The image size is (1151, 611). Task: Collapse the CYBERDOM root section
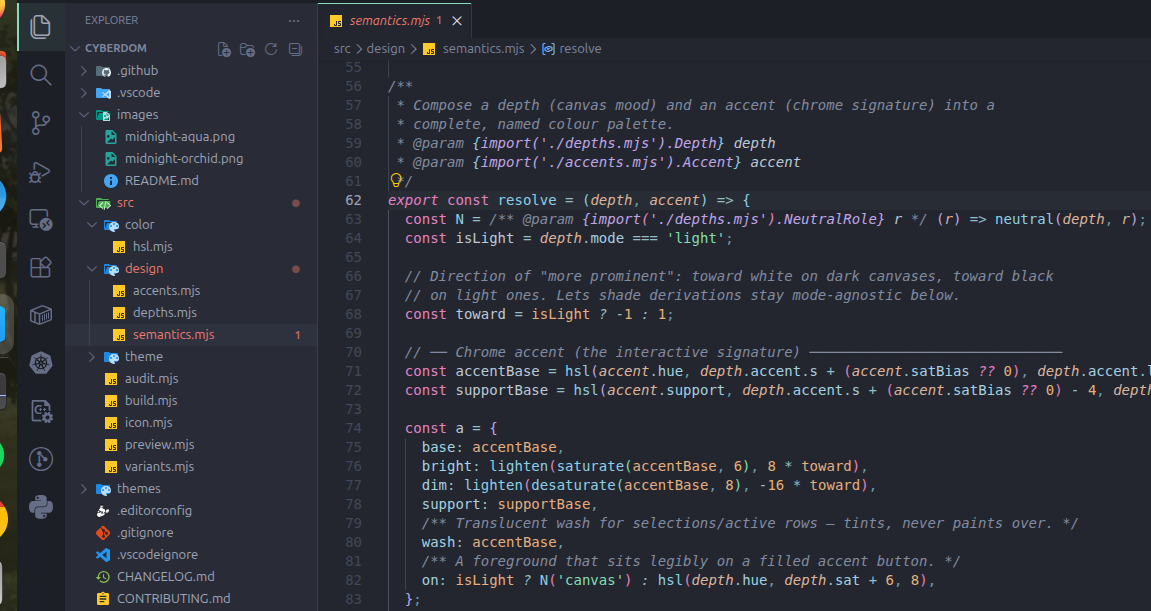coord(76,48)
